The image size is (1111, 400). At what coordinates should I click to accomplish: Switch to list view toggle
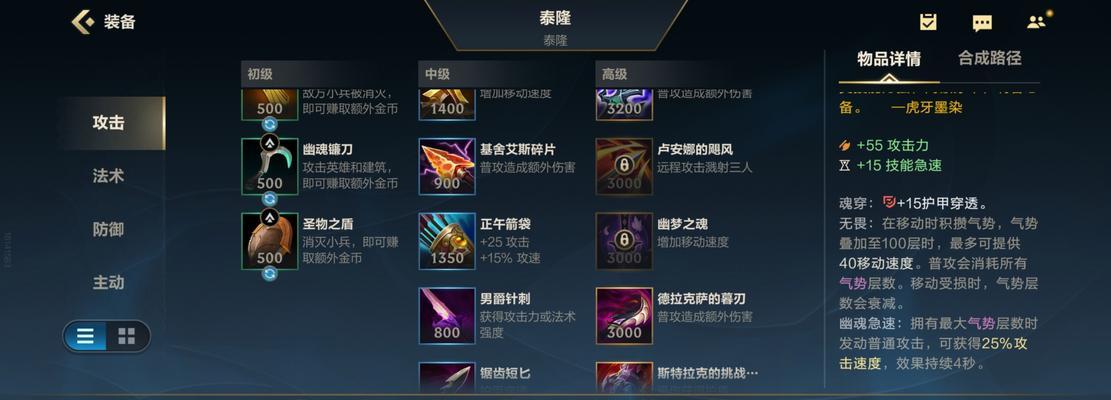(x=85, y=336)
